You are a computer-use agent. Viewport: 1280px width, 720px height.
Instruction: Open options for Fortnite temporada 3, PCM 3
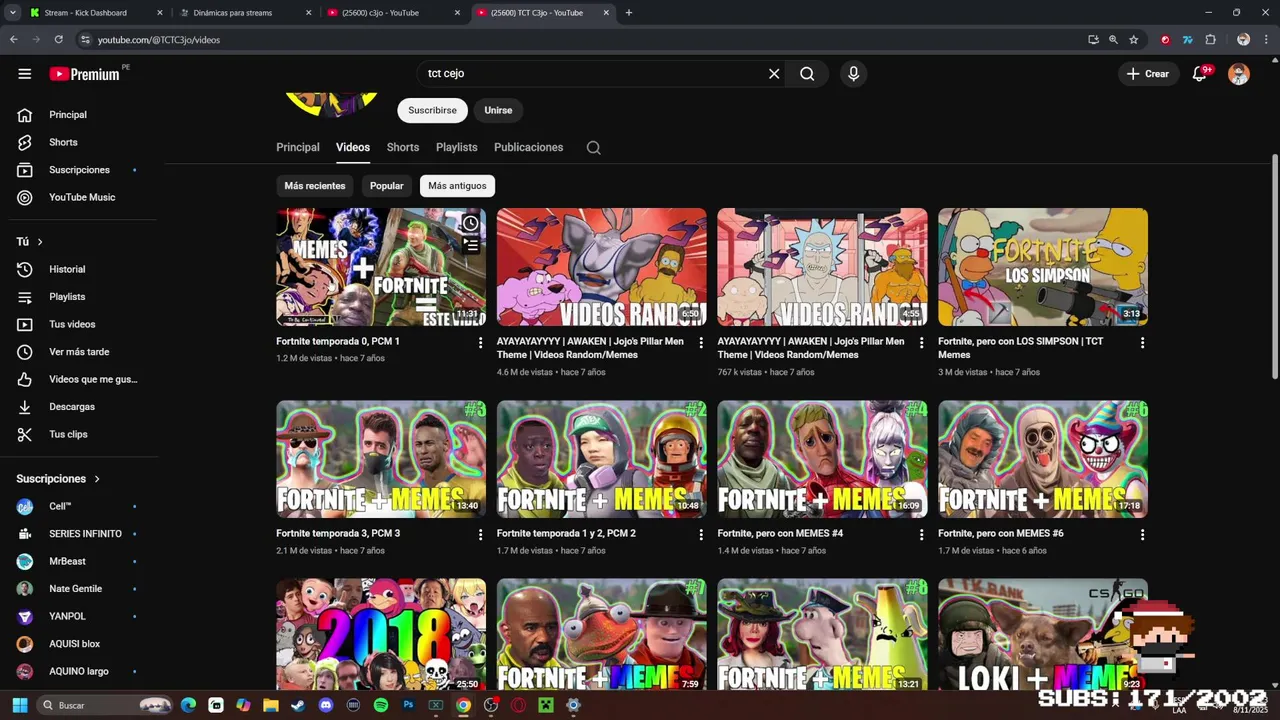point(480,535)
